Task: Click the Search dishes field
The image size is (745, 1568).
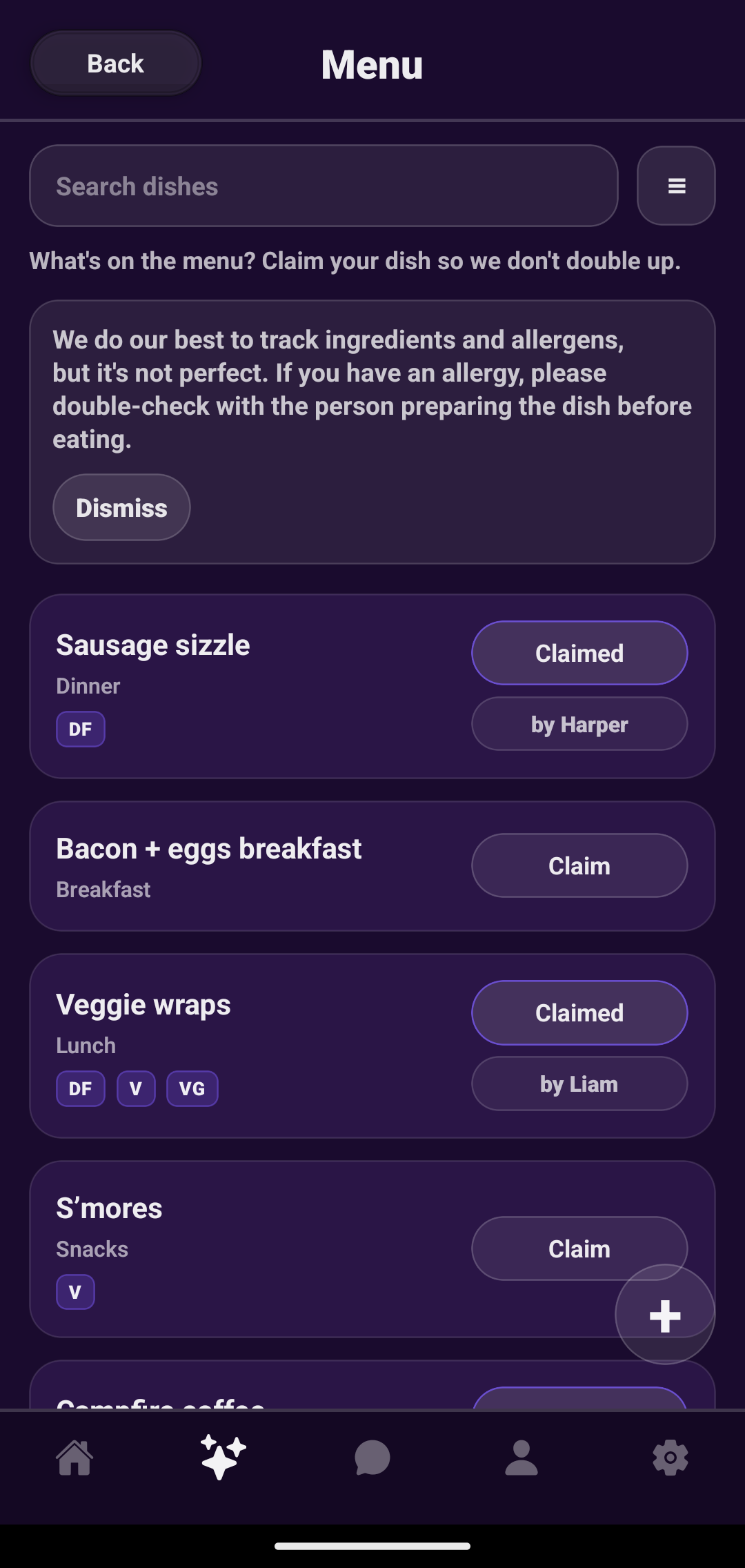Action: point(323,186)
